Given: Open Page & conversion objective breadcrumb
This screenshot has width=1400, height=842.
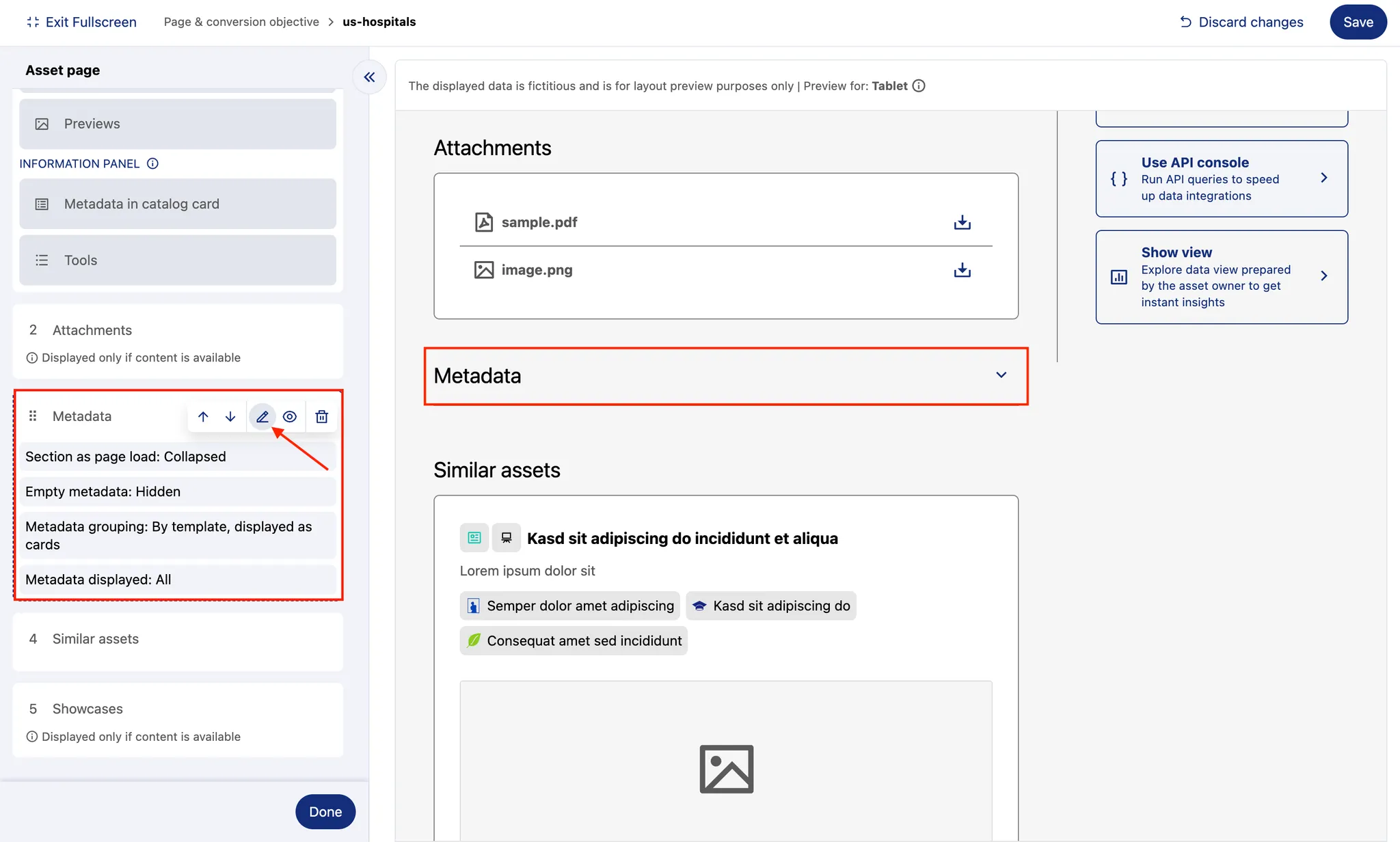Looking at the screenshot, I should (241, 22).
